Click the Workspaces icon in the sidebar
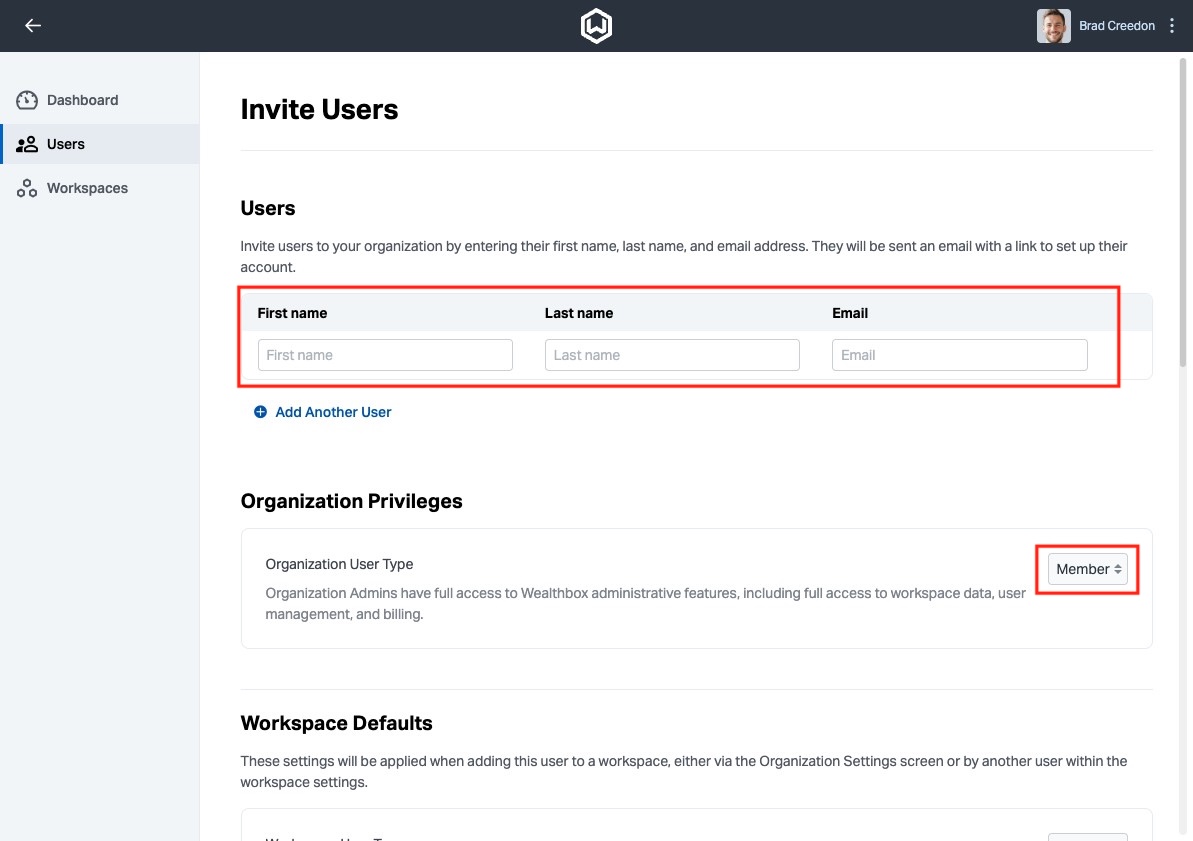Screen dimensions: 1193x841 (x=27, y=188)
